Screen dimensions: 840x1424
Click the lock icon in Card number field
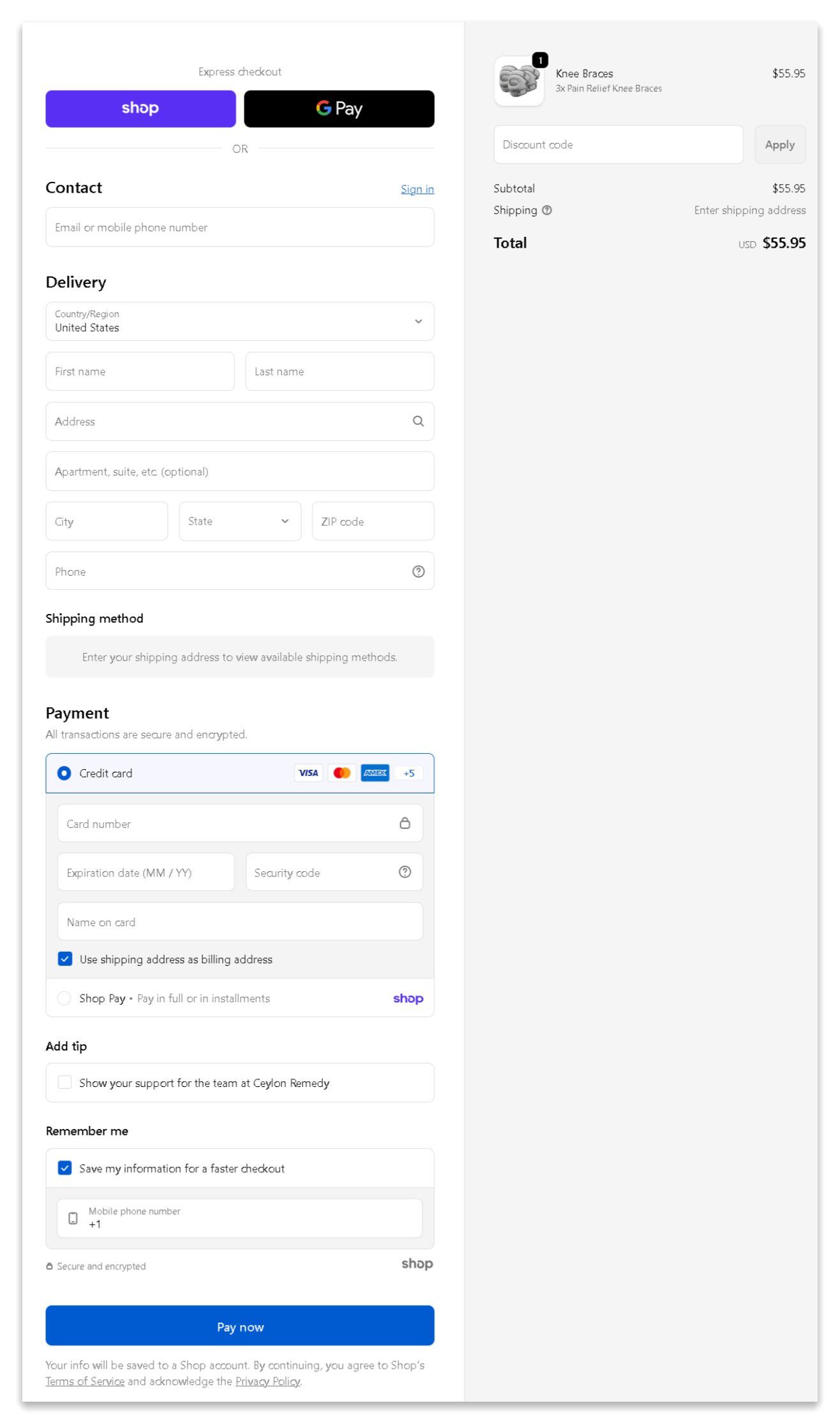pos(405,823)
